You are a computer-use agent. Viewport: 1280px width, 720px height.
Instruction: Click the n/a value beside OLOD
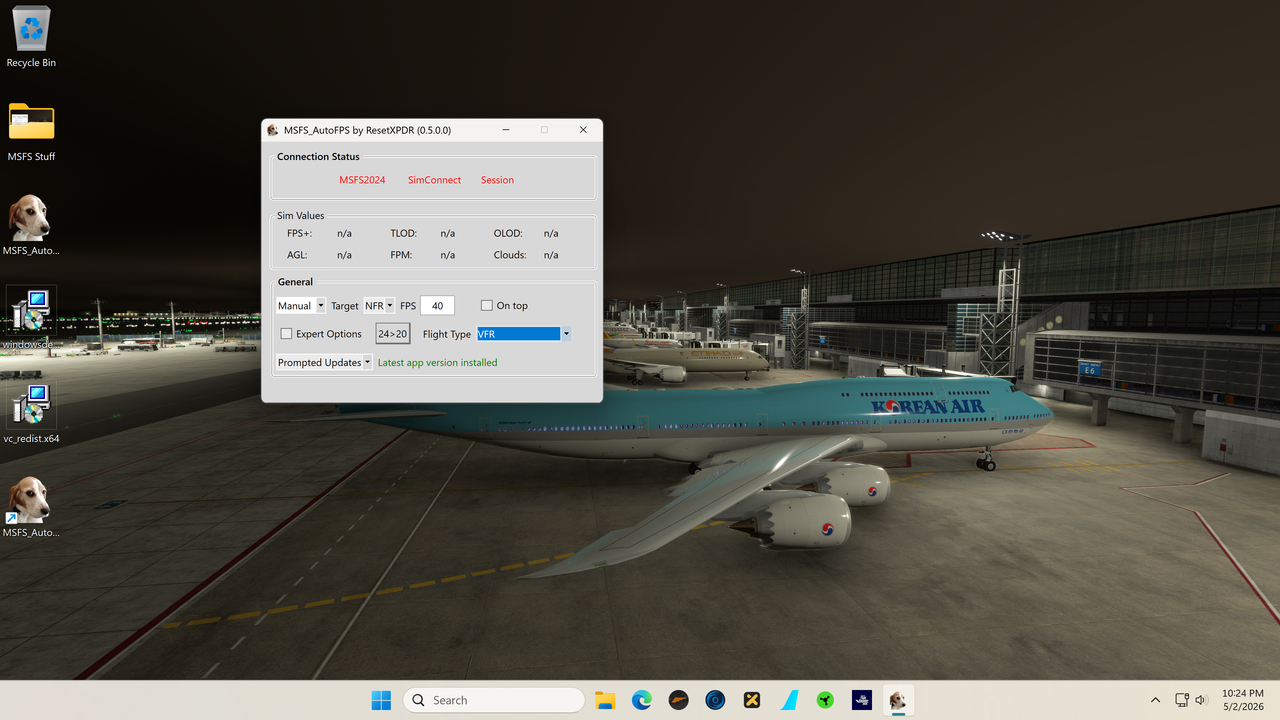[551, 233]
